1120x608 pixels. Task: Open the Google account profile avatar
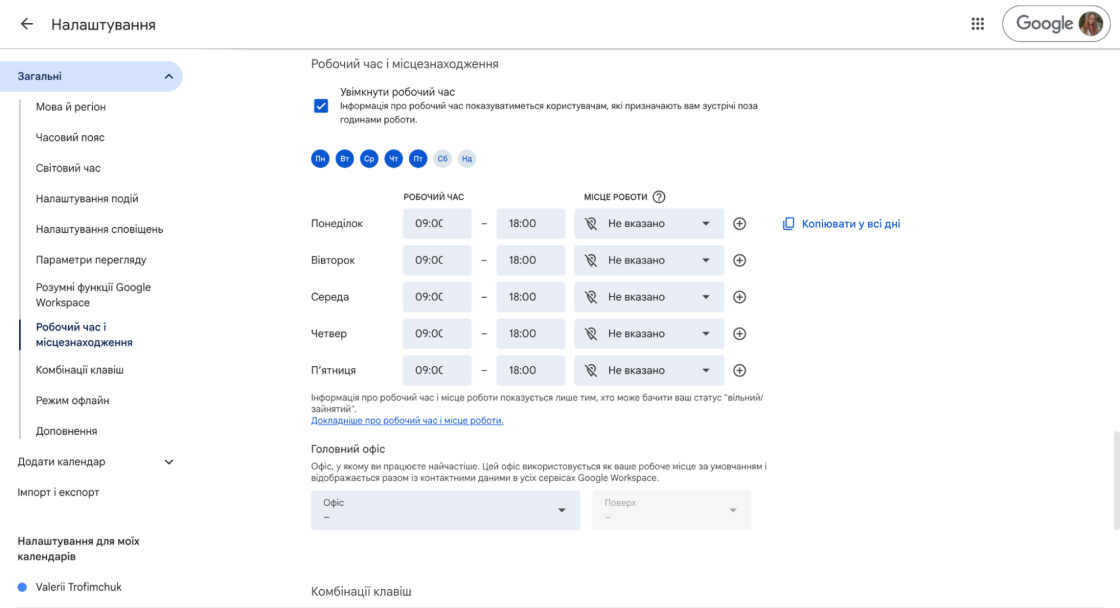pos(1089,24)
